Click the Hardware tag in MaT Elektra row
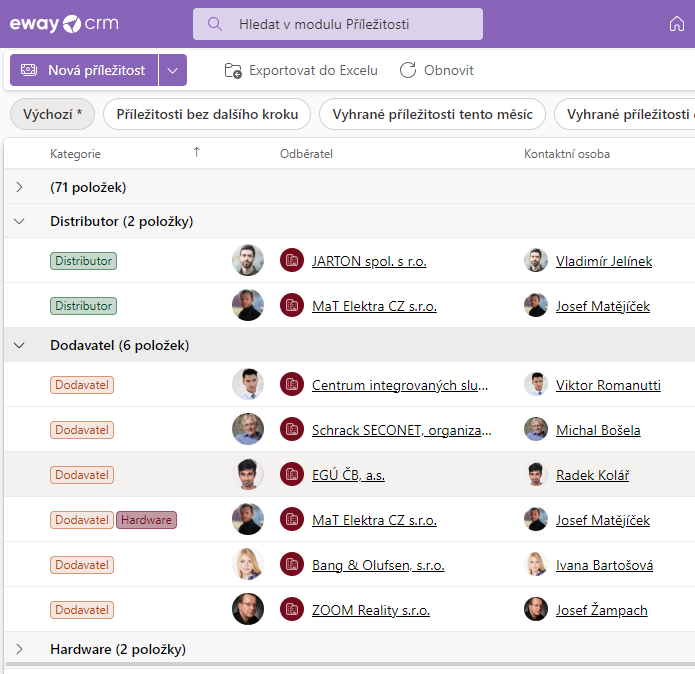The image size is (695, 674). point(147,520)
